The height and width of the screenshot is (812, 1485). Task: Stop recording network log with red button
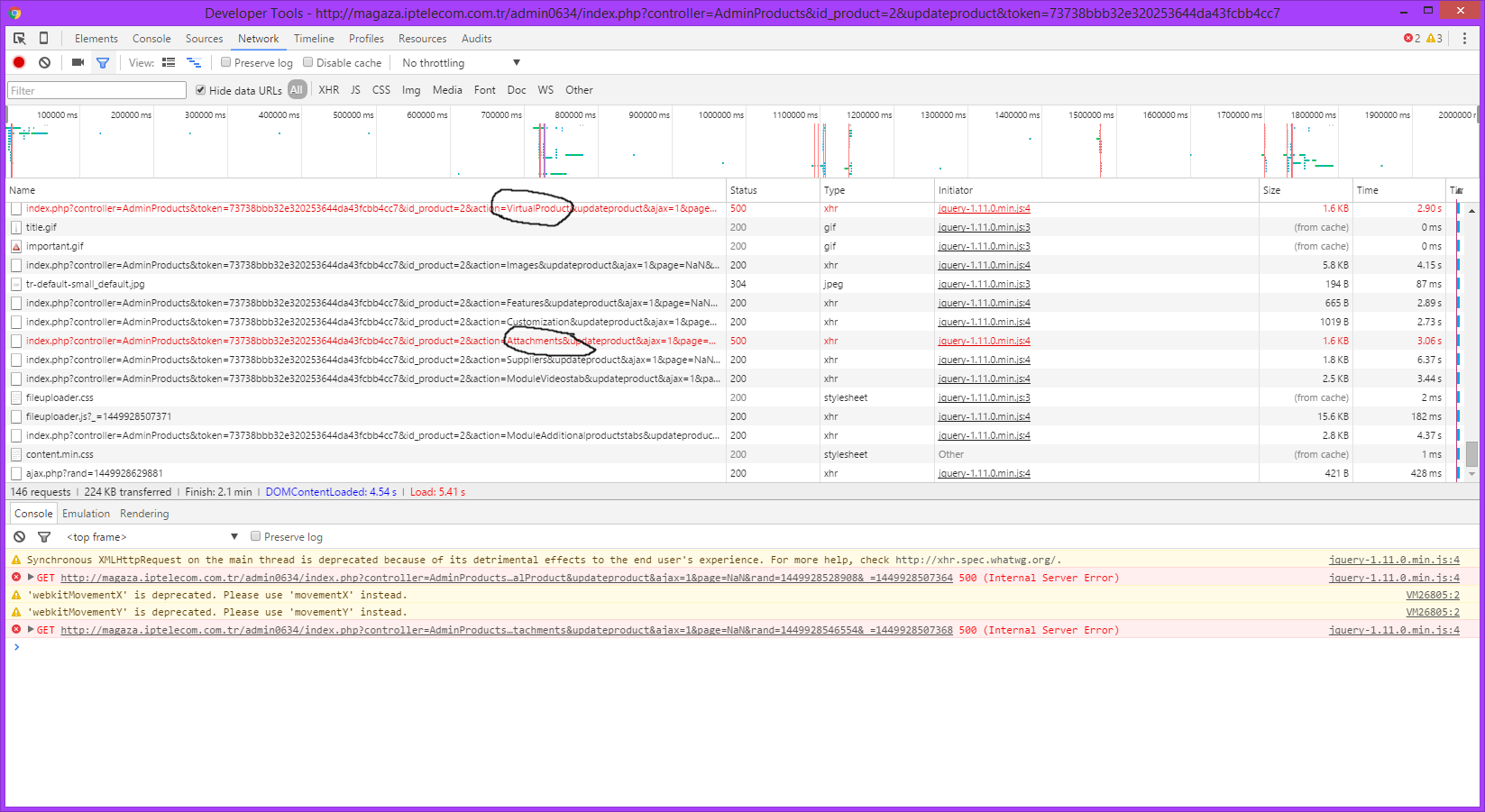[19, 63]
